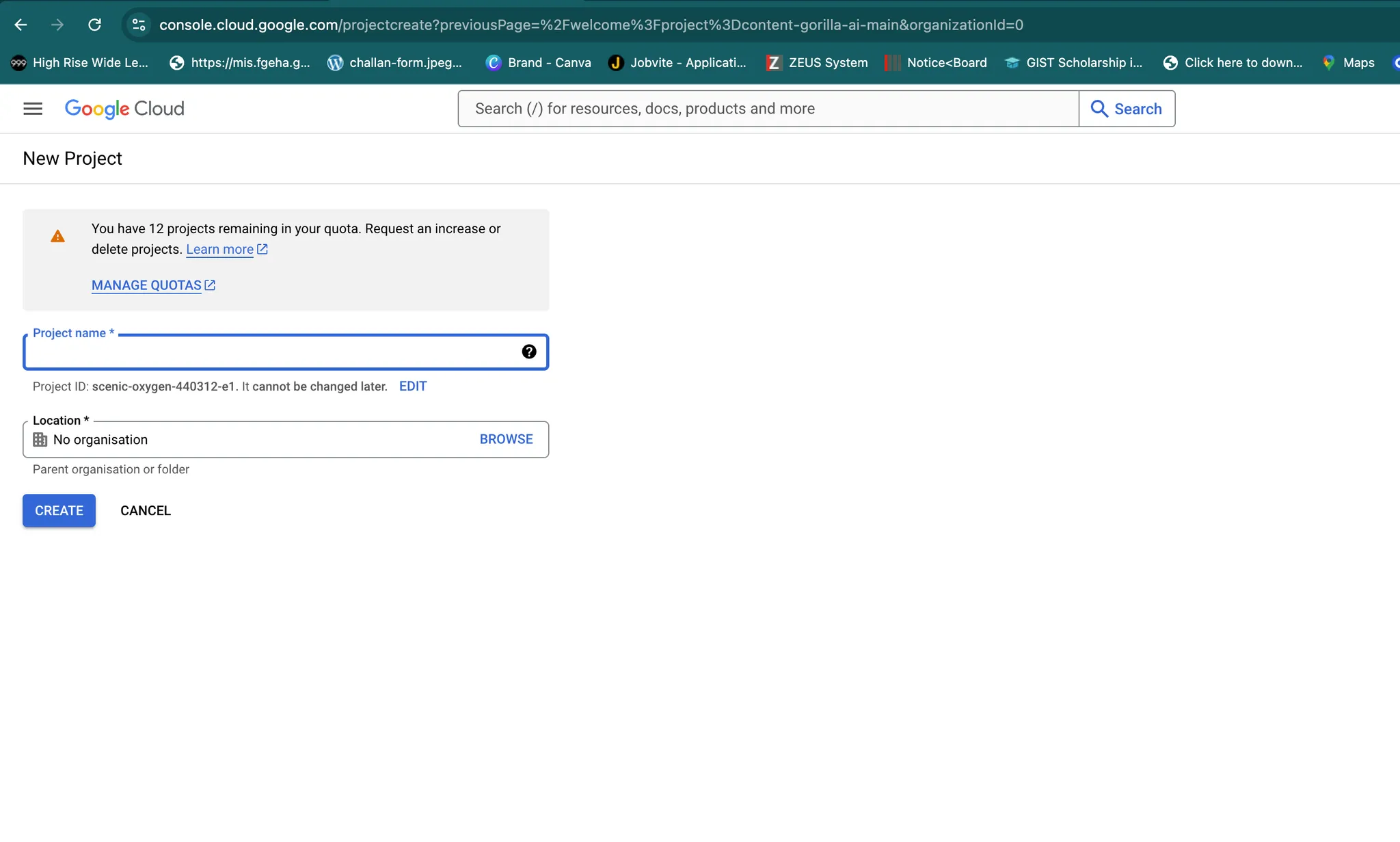Reload the page with refresh icon
This screenshot has height=842, width=1400.
[x=94, y=25]
